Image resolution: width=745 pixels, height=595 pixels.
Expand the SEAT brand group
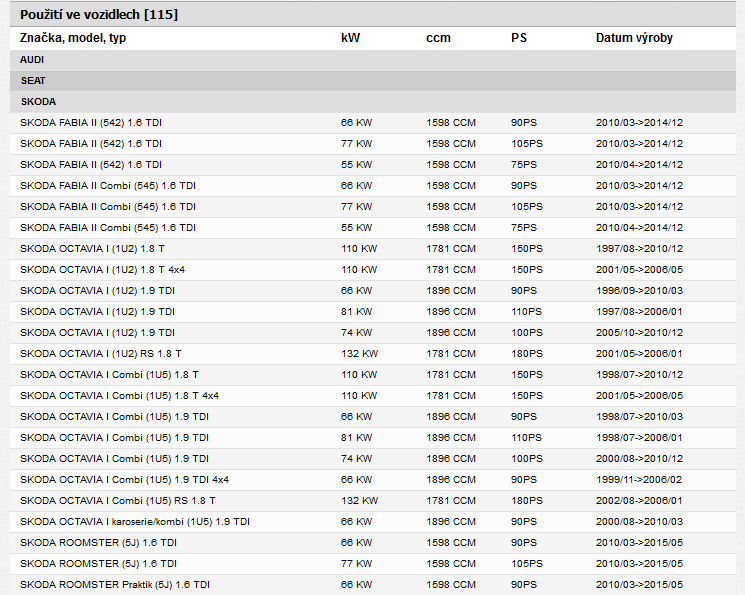tap(372, 81)
